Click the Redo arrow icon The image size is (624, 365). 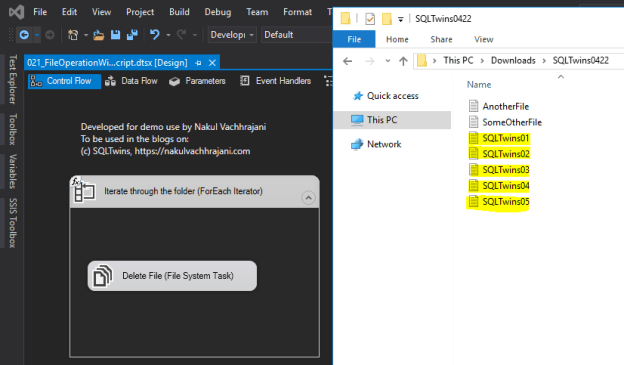tap(181, 35)
